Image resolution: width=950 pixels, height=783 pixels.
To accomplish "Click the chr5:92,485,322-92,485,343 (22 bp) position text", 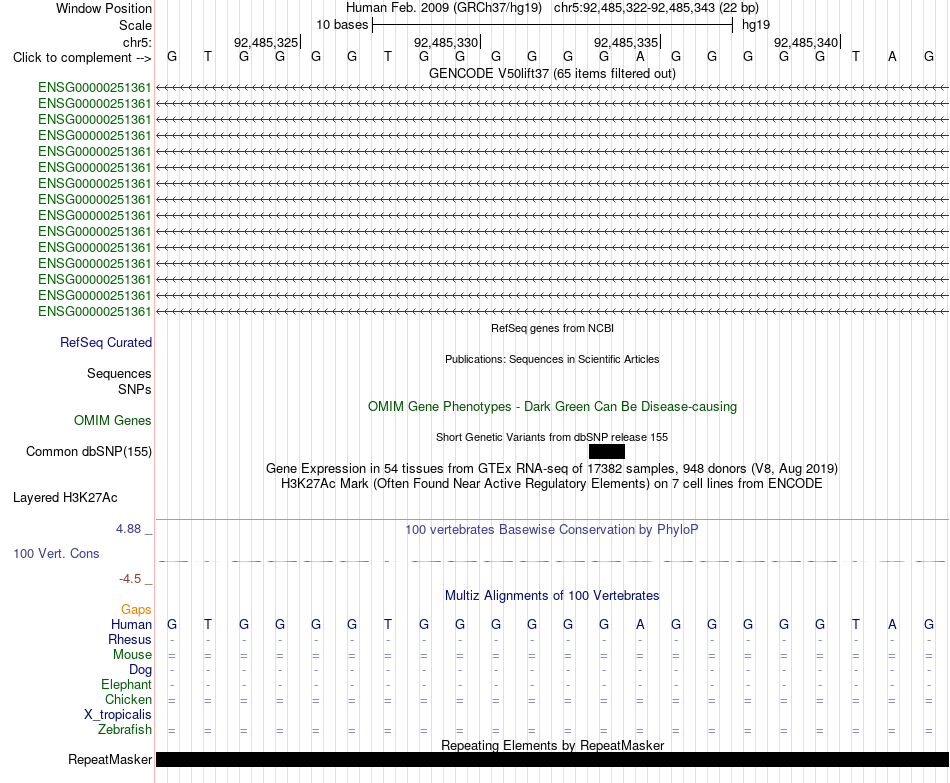I will click(656, 8).
